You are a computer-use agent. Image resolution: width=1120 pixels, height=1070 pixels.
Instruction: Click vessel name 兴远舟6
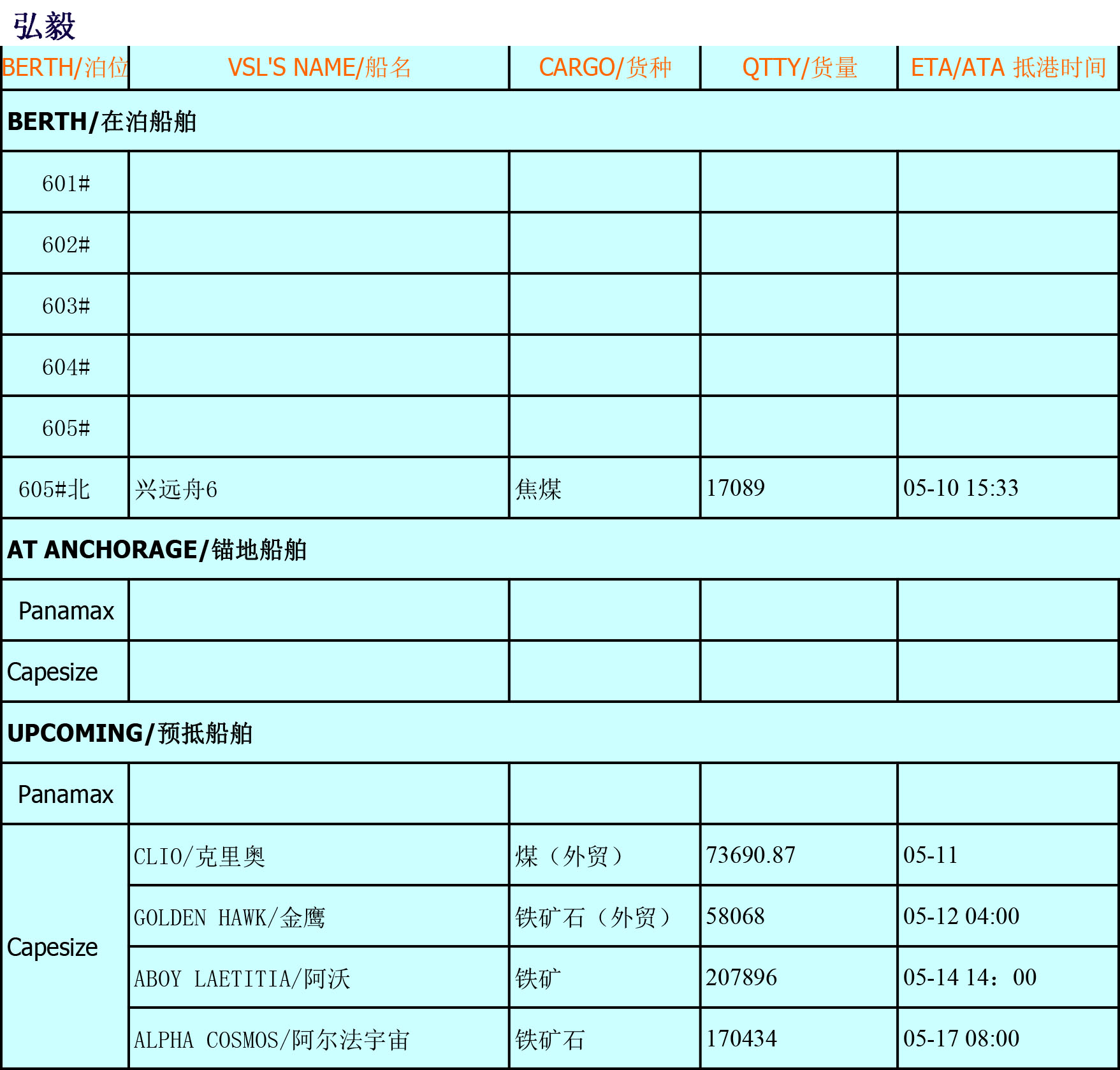click(176, 489)
